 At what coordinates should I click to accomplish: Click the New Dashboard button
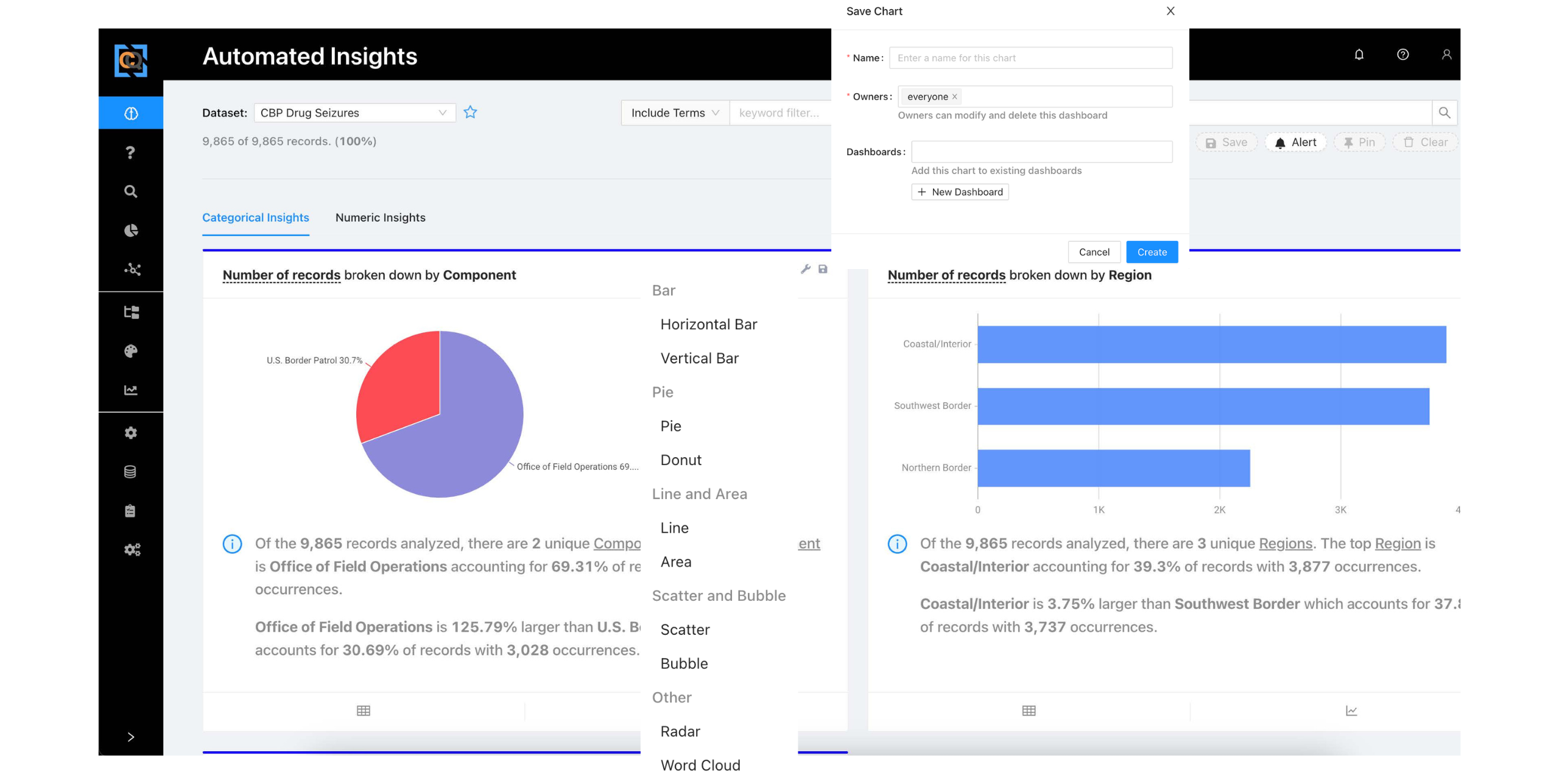click(960, 192)
